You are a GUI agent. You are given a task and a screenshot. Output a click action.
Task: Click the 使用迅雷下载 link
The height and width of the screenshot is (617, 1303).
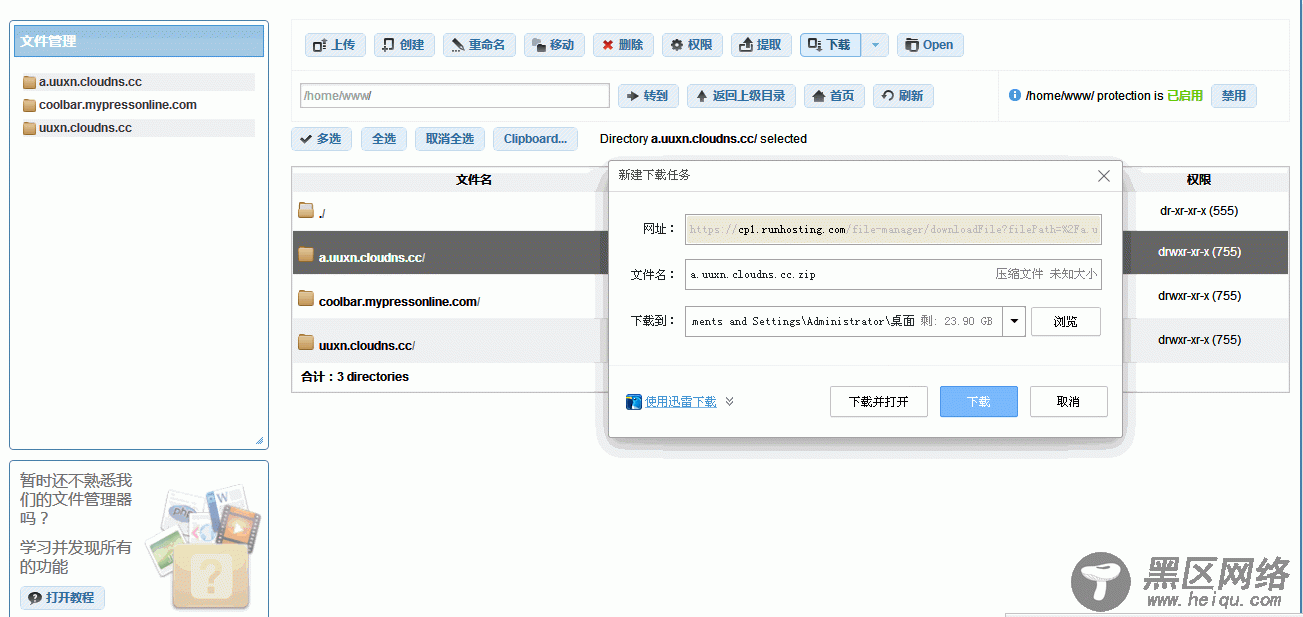pyautogui.click(x=680, y=402)
